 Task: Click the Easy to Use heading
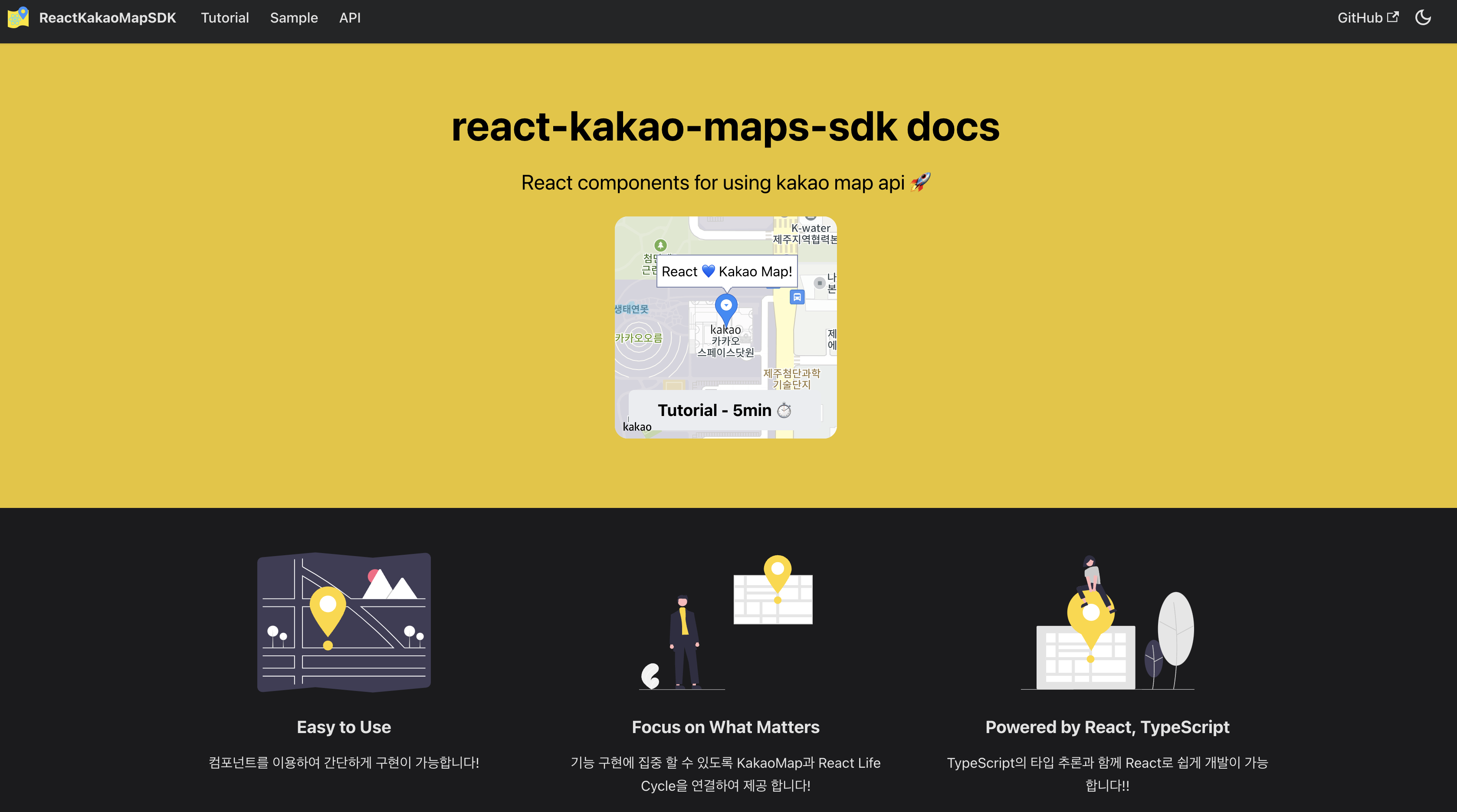click(344, 727)
